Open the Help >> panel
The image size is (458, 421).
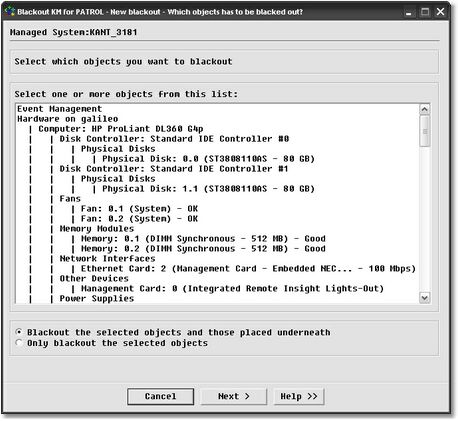pos(299,396)
